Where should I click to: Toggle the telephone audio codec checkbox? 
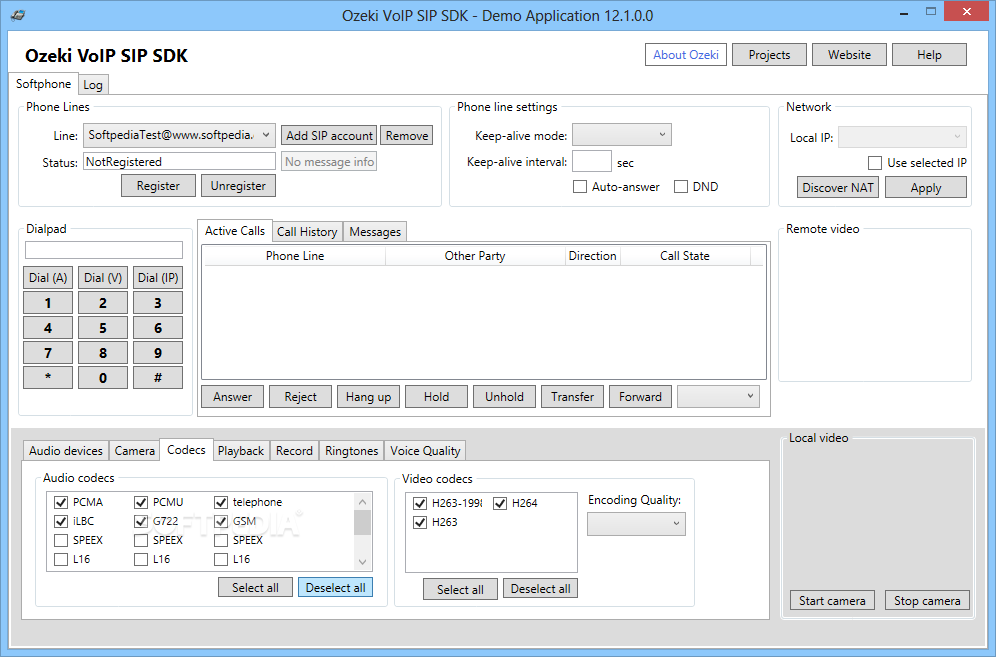click(221, 502)
